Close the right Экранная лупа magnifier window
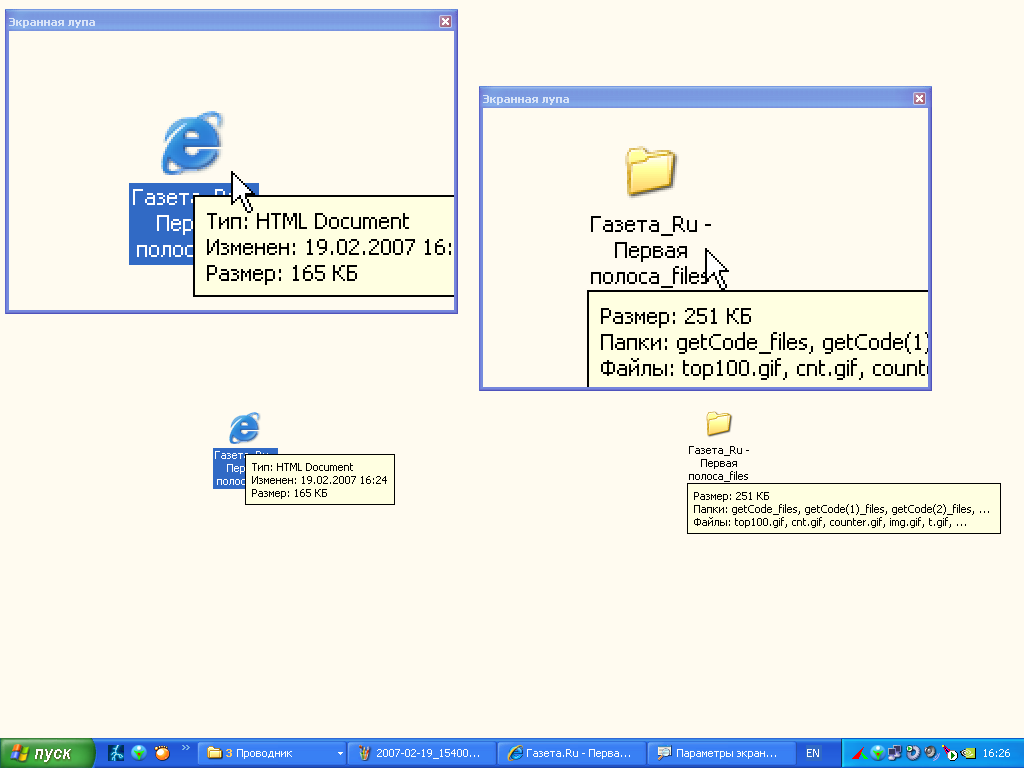This screenshot has height=768, width=1024. pos(919,99)
